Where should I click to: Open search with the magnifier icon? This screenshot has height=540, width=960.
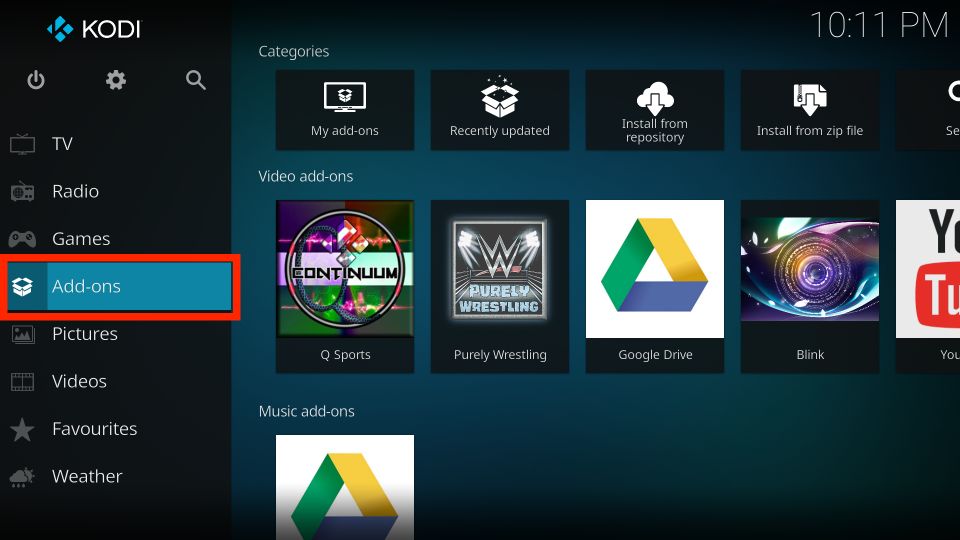[196, 80]
